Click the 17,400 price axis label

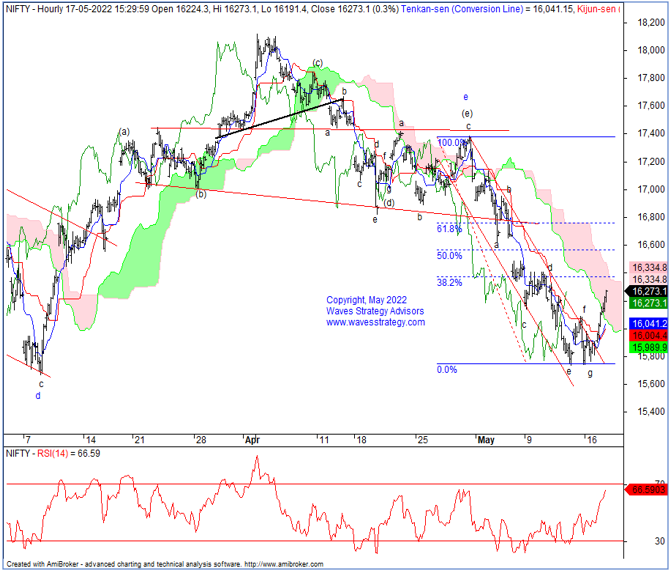point(651,134)
